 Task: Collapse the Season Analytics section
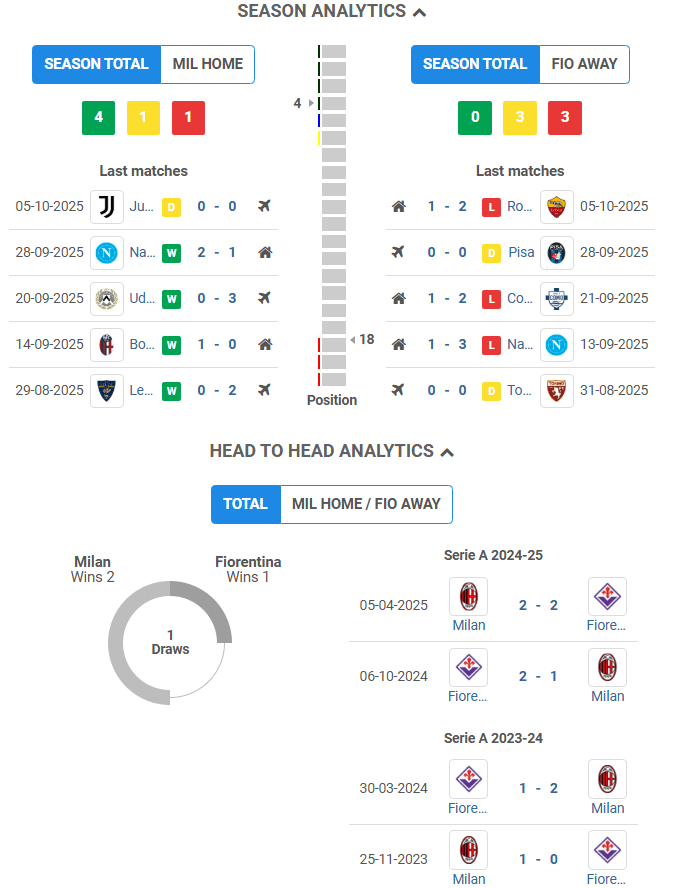419,12
